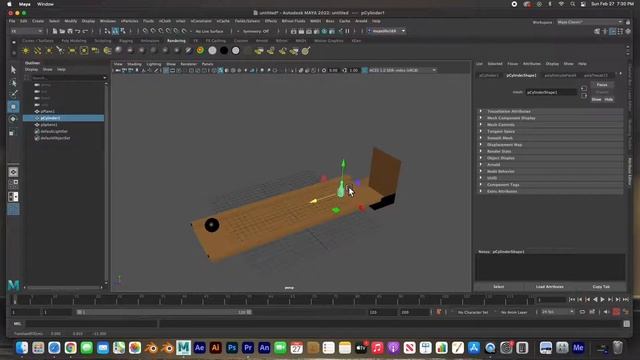640x360 pixels.
Task: Click the undo arrow in the status line
Action: pyautogui.click(x=78, y=31)
